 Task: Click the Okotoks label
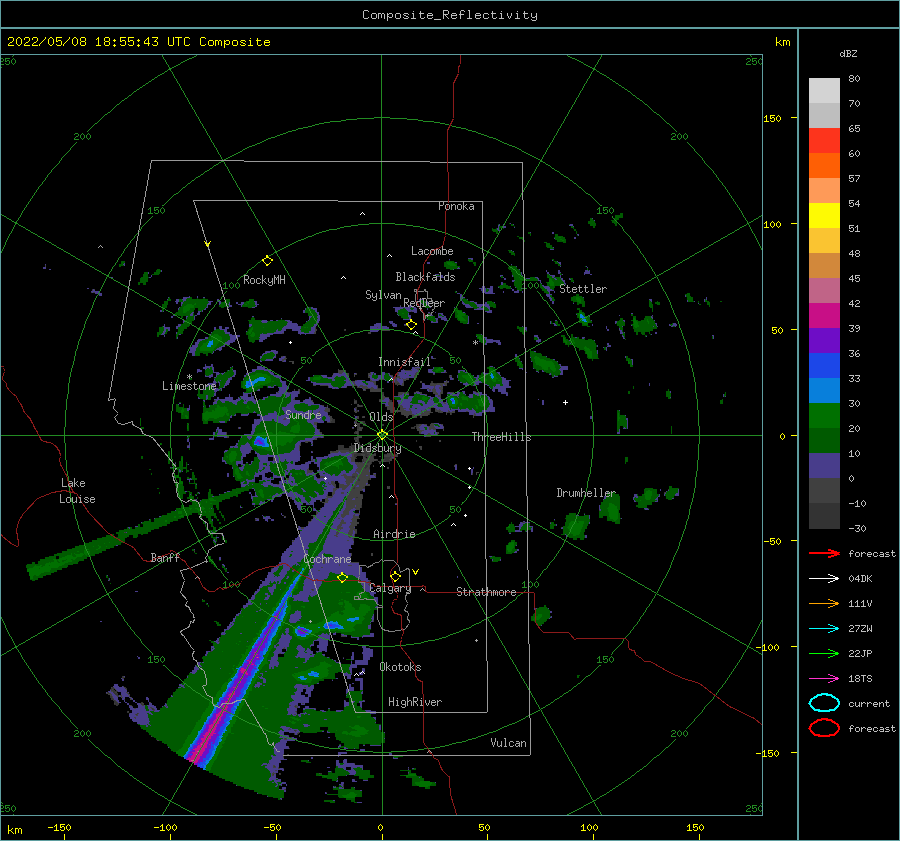pyautogui.click(x=400, y=667)
